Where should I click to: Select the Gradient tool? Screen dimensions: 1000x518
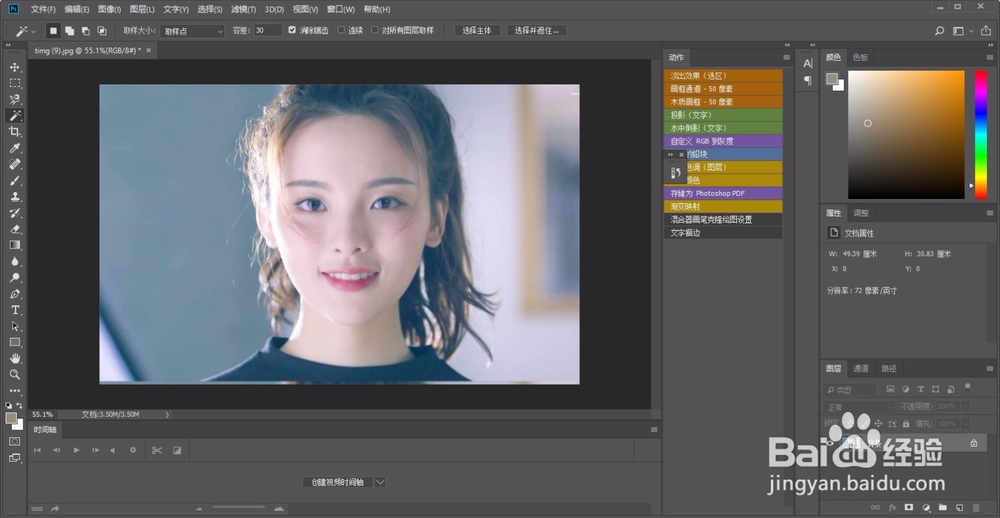(x=15, y=245)
